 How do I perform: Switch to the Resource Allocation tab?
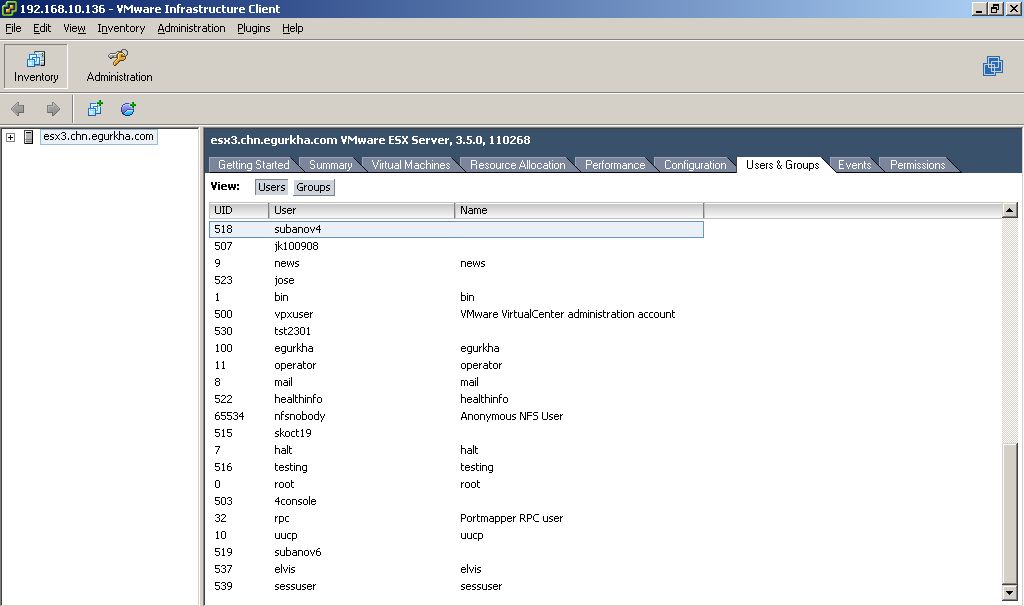517,165
